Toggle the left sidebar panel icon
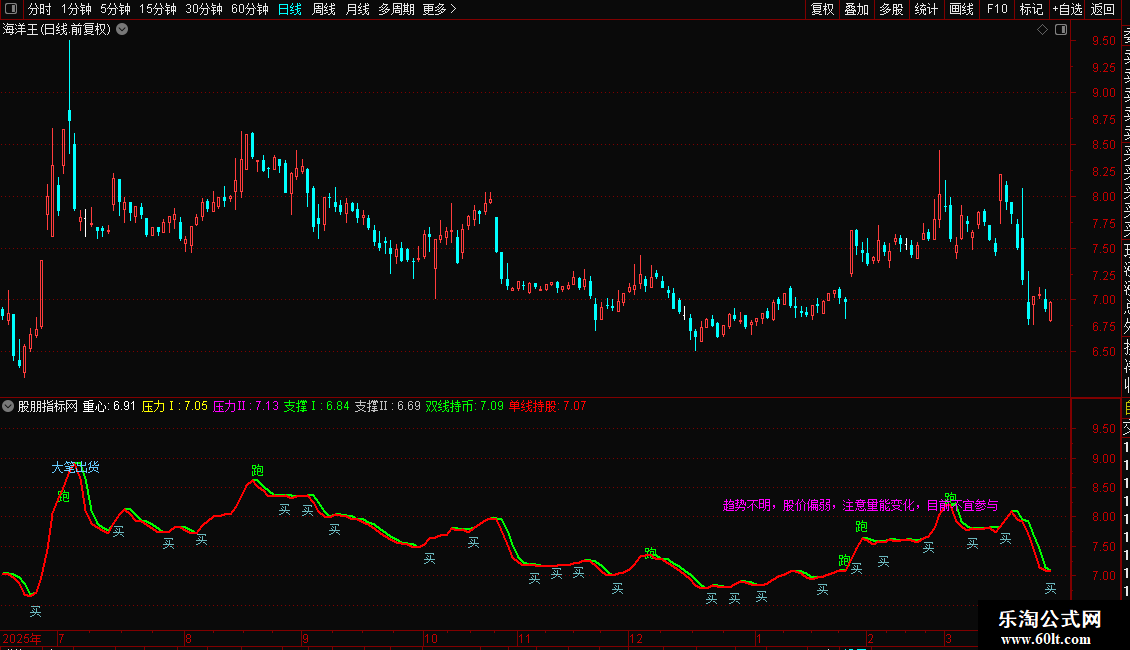 click(x=11, y=9)
